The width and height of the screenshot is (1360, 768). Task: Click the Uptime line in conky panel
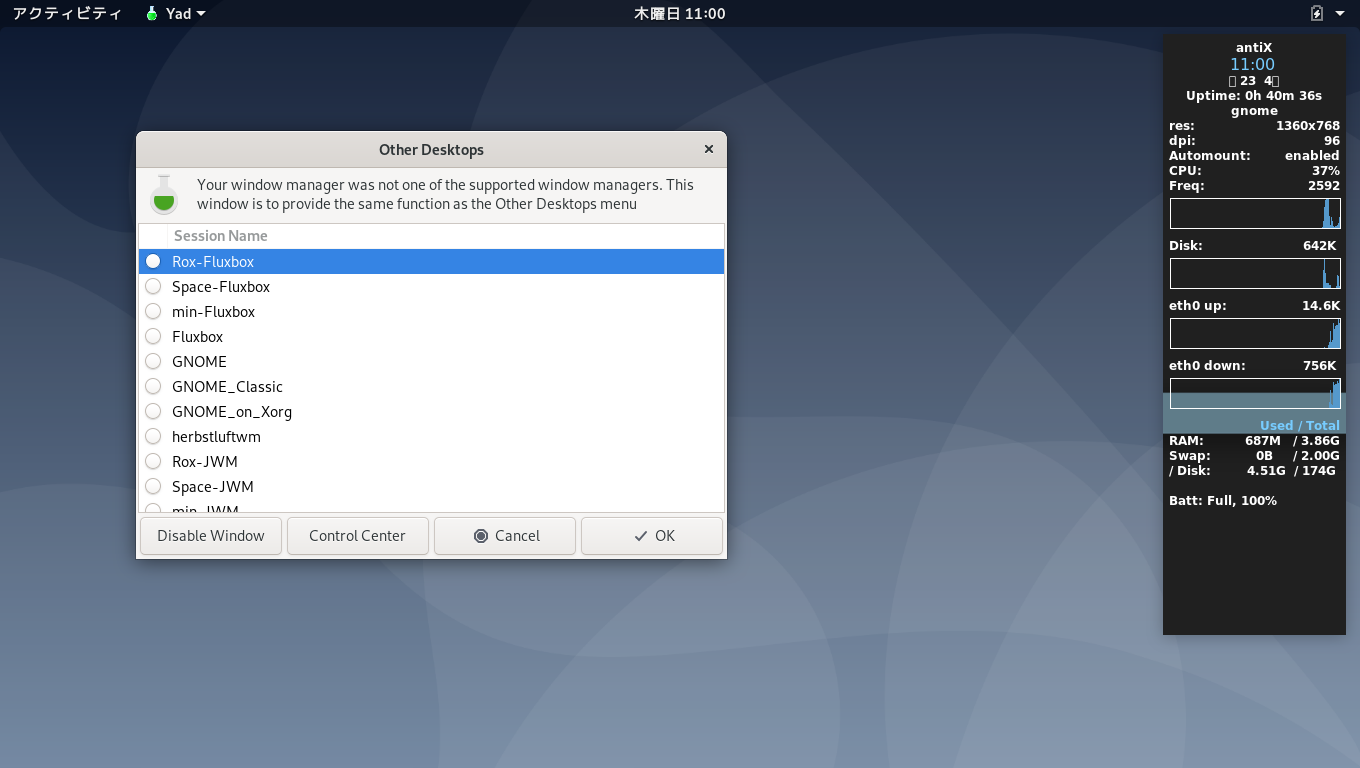[x=1254, y=96]
